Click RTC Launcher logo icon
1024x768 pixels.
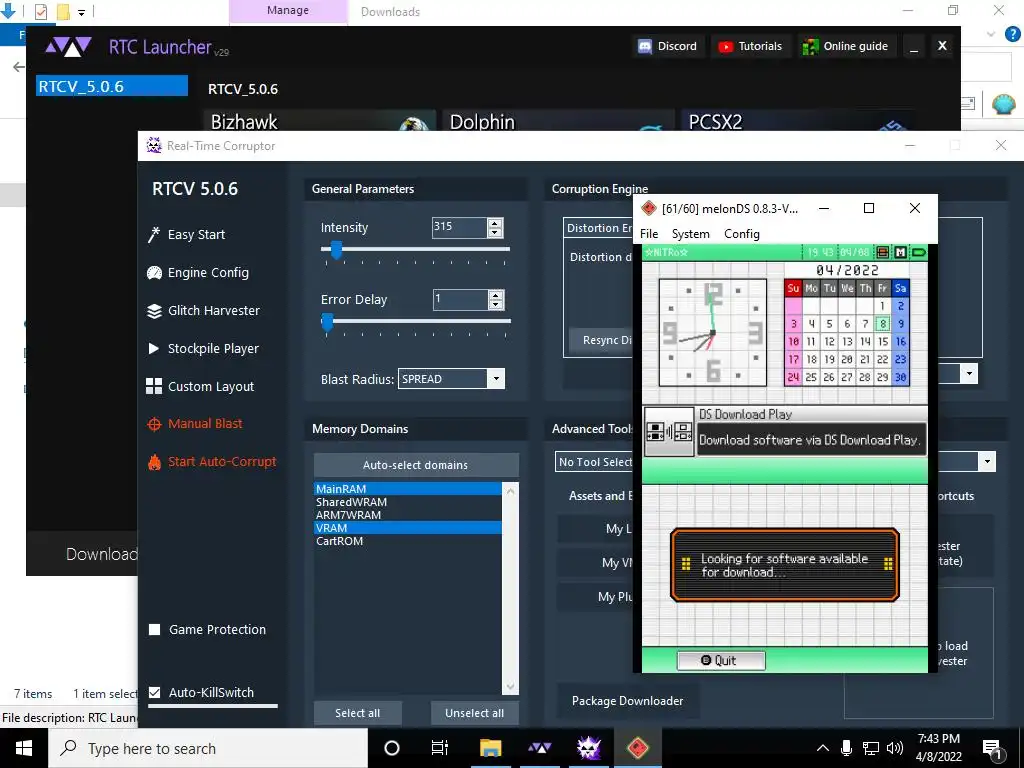69,47
